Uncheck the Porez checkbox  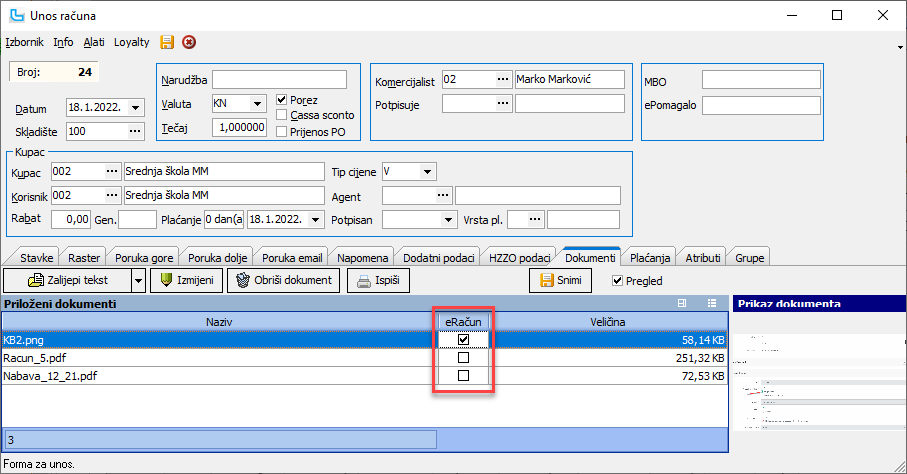click(282, 100)
